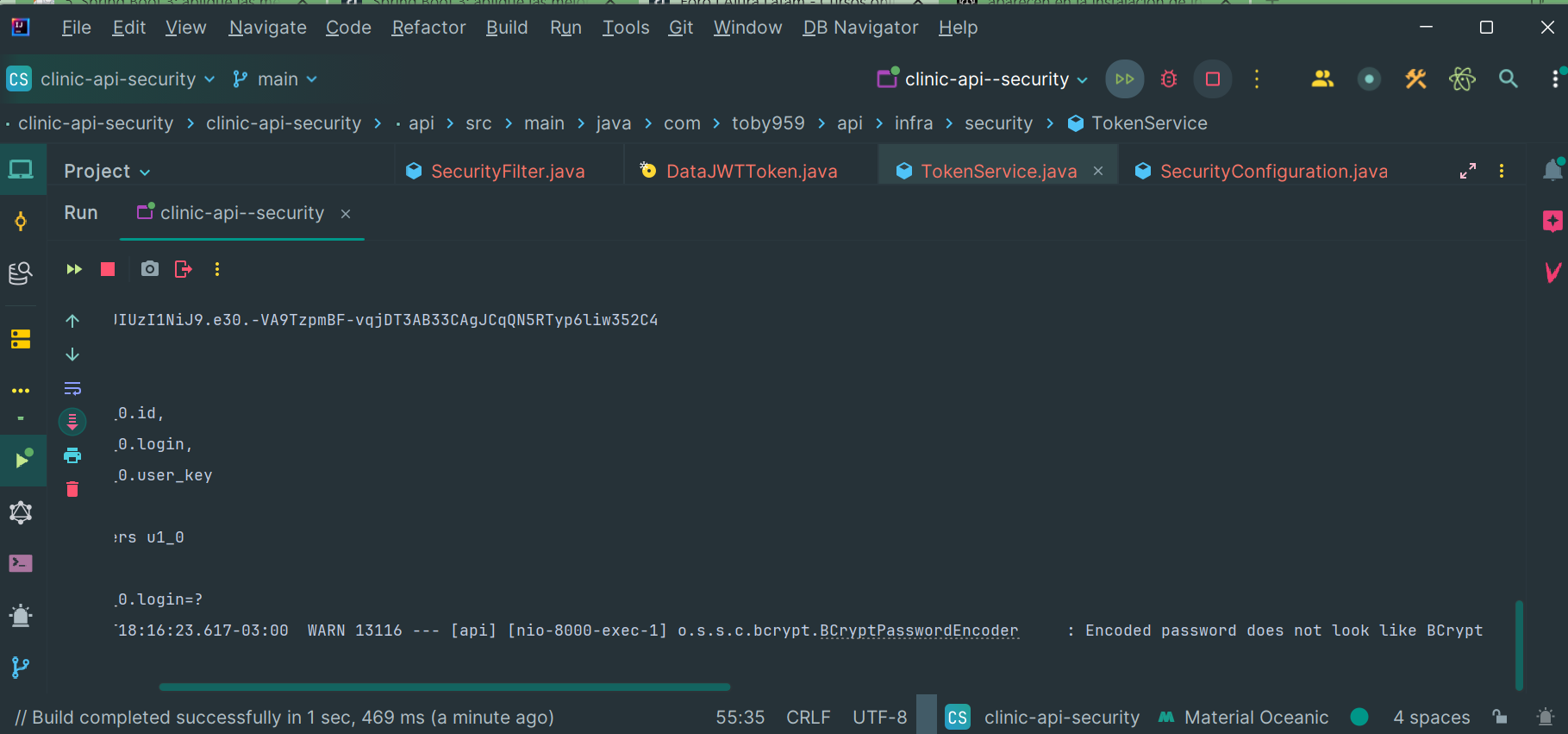Open the AI Assistant pink sidebar icon
Image resolution: width=1568 pixels, height=734 pixels.
1552,221
